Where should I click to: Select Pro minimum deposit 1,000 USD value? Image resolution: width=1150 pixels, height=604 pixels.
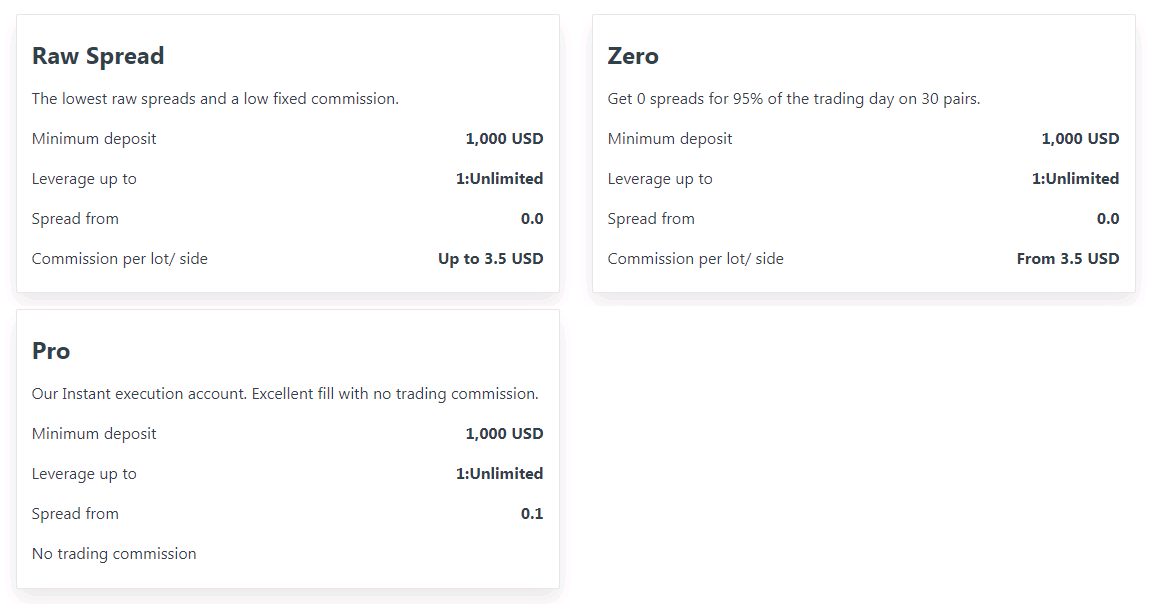pyautogui.click(x=504, y=433)
